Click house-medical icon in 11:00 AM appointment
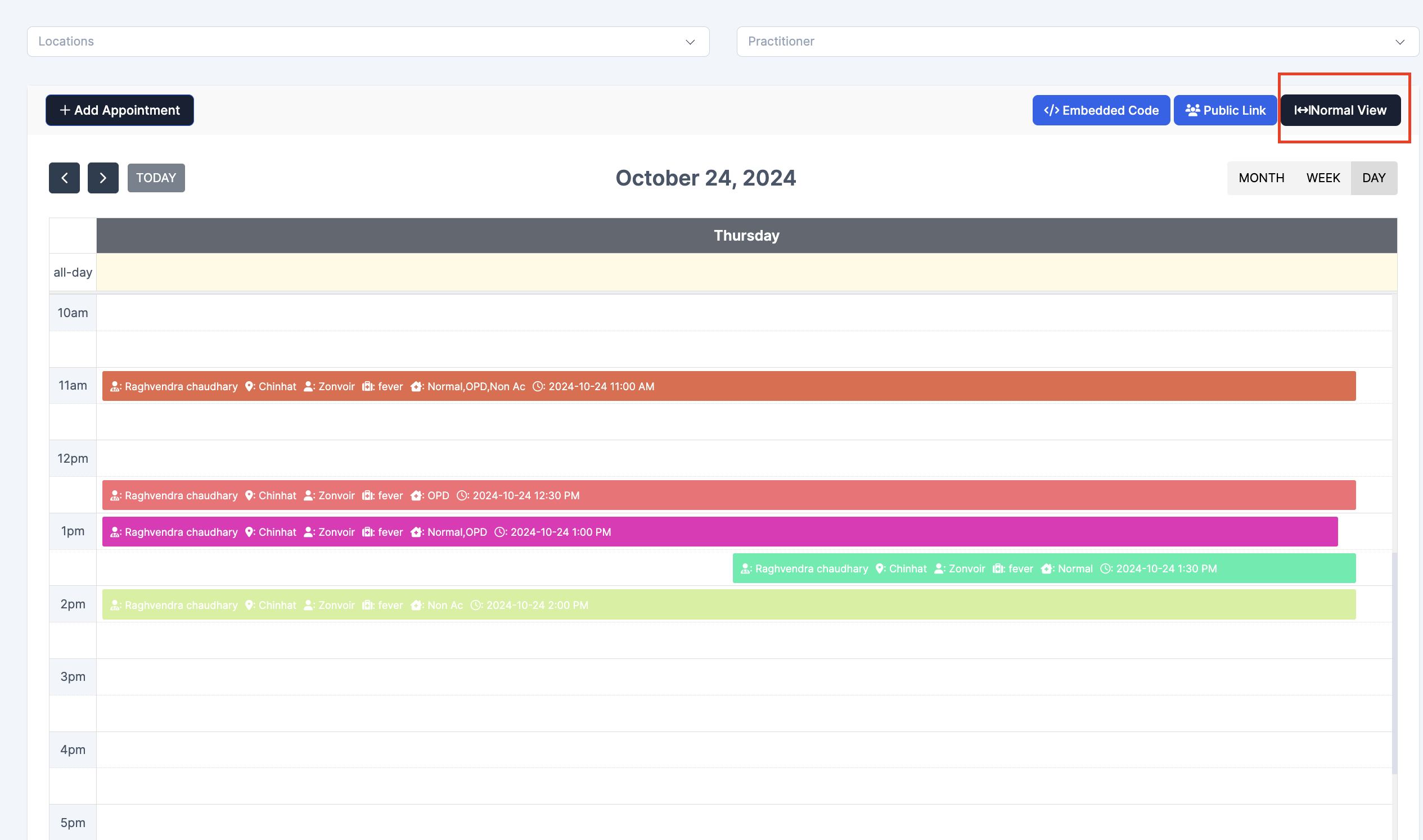 coord(417,387)
